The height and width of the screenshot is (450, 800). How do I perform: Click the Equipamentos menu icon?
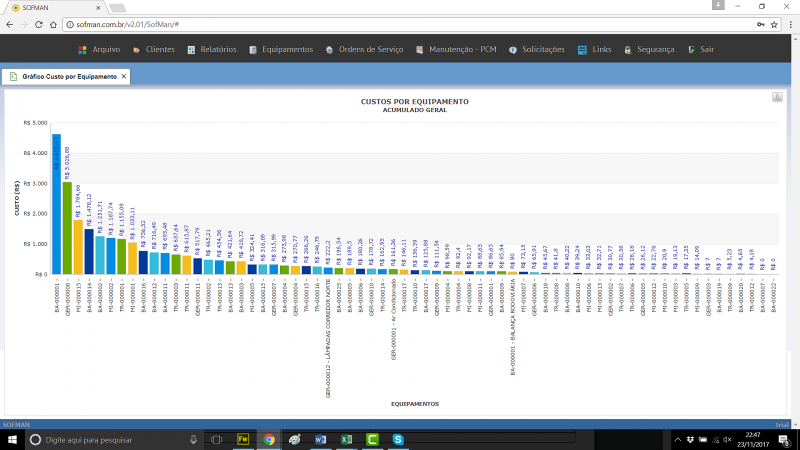click(254, 49)
